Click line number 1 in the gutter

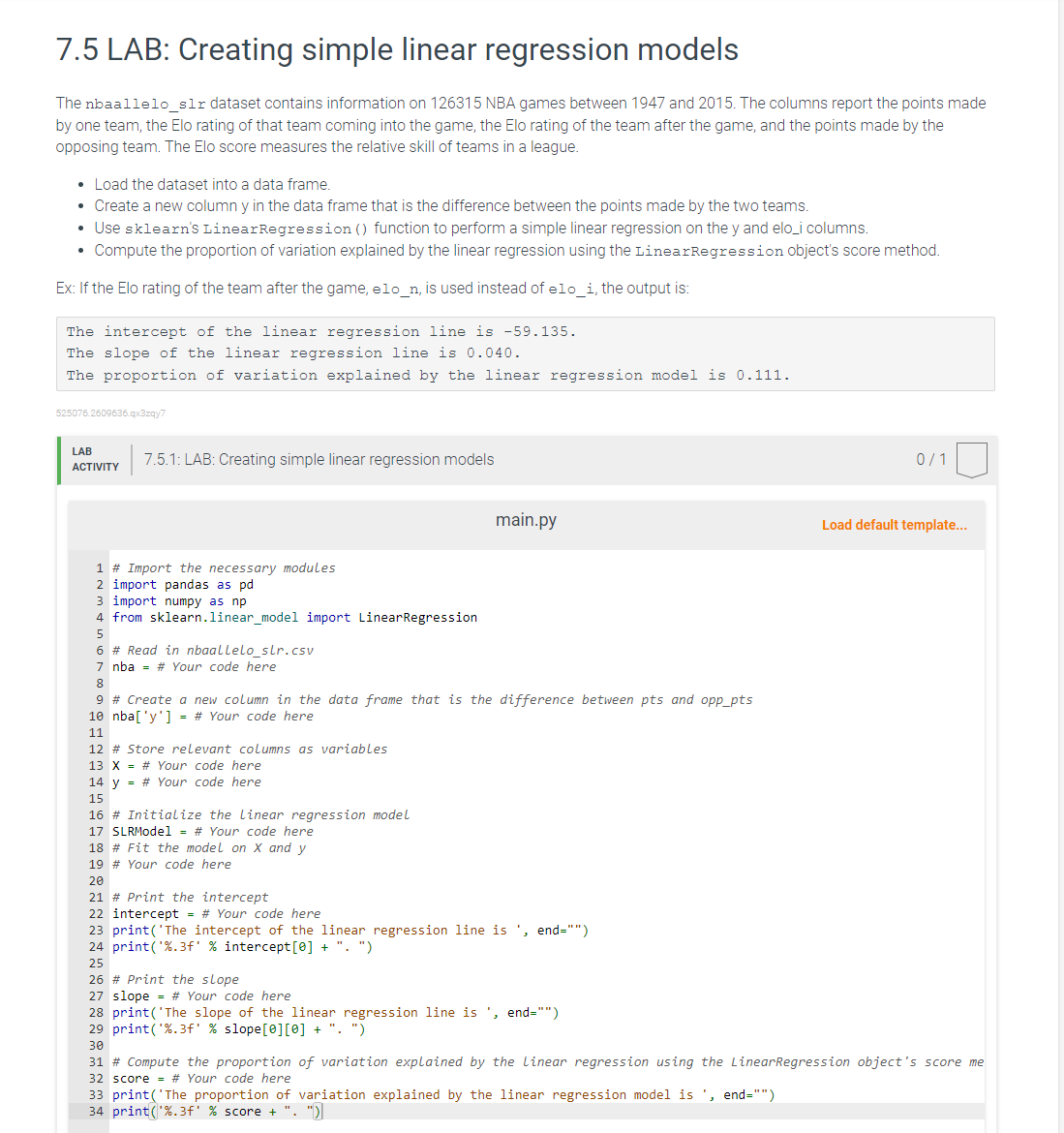coord(100,567)
